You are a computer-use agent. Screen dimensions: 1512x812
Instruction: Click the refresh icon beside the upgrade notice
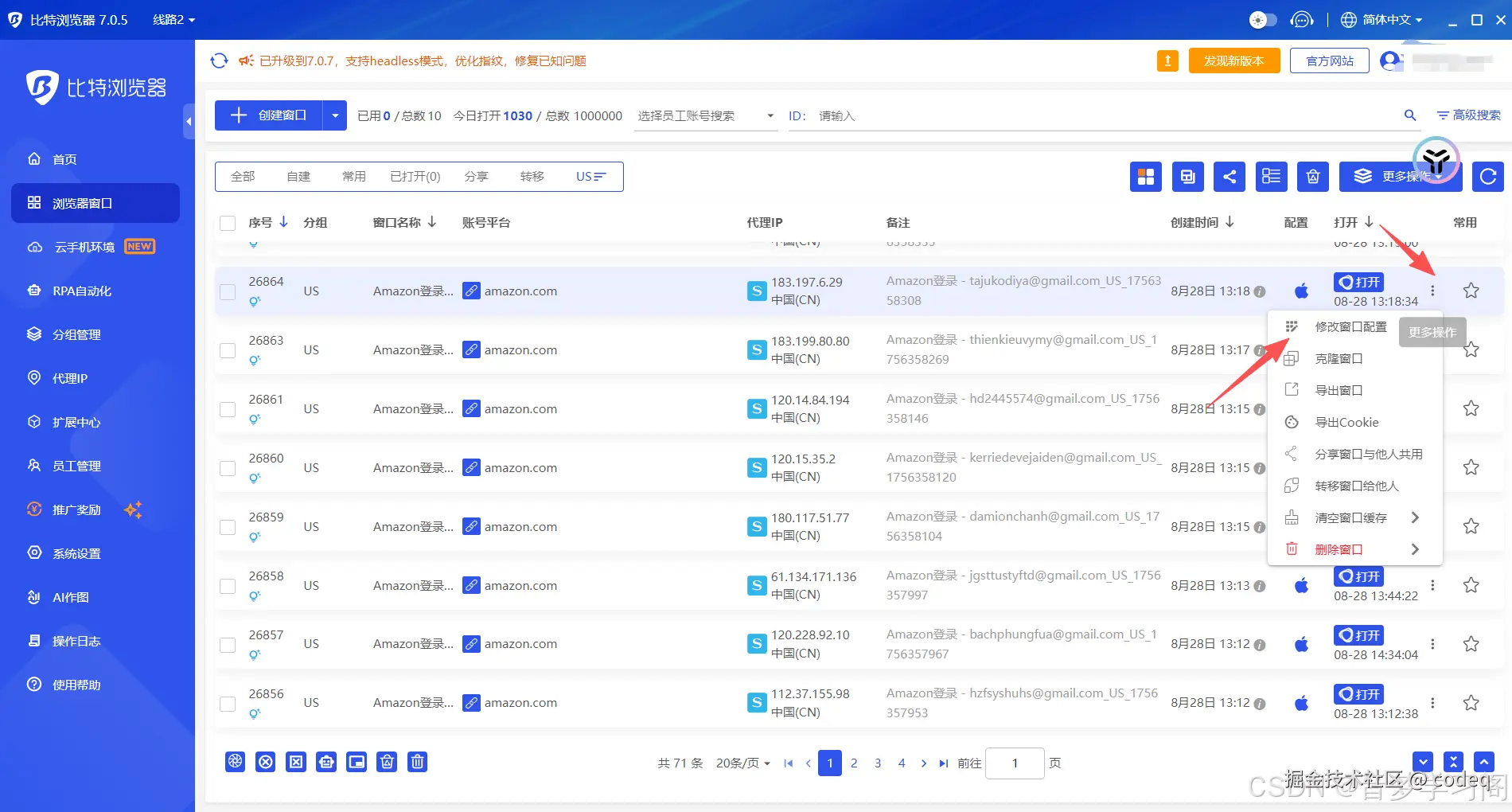click(219, 61)
